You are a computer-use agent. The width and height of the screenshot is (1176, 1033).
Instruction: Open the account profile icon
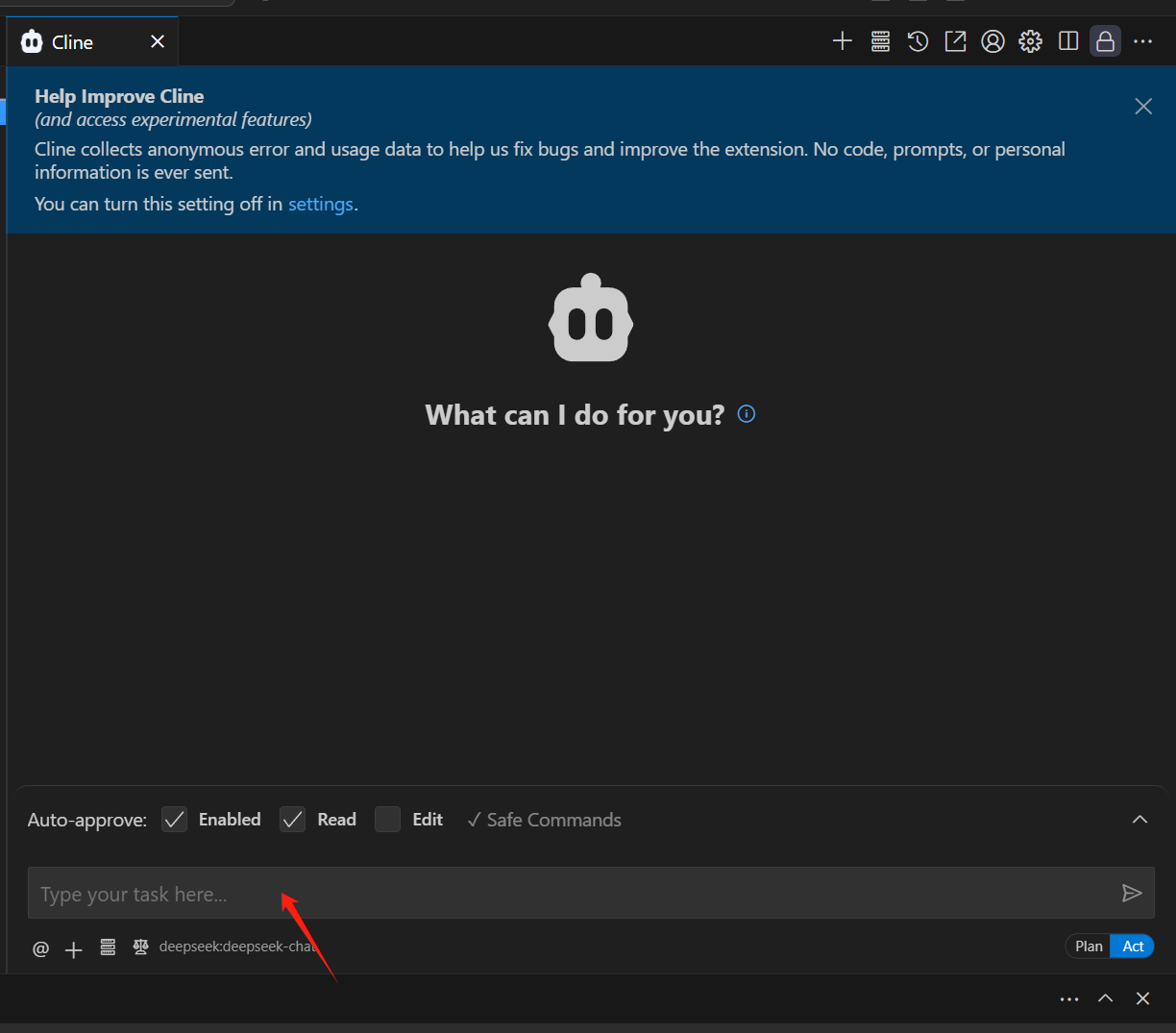[992, 41]
